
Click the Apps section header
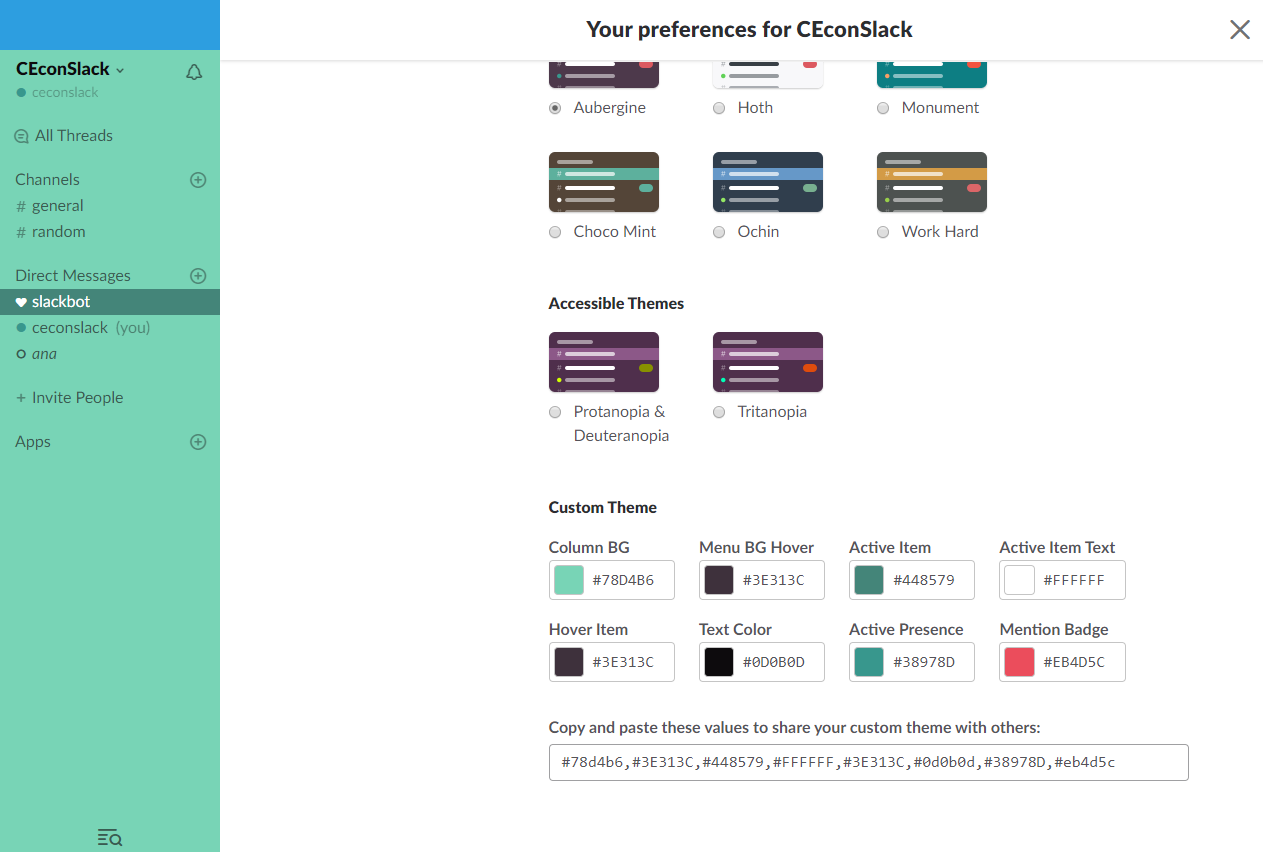click(33, 442)
